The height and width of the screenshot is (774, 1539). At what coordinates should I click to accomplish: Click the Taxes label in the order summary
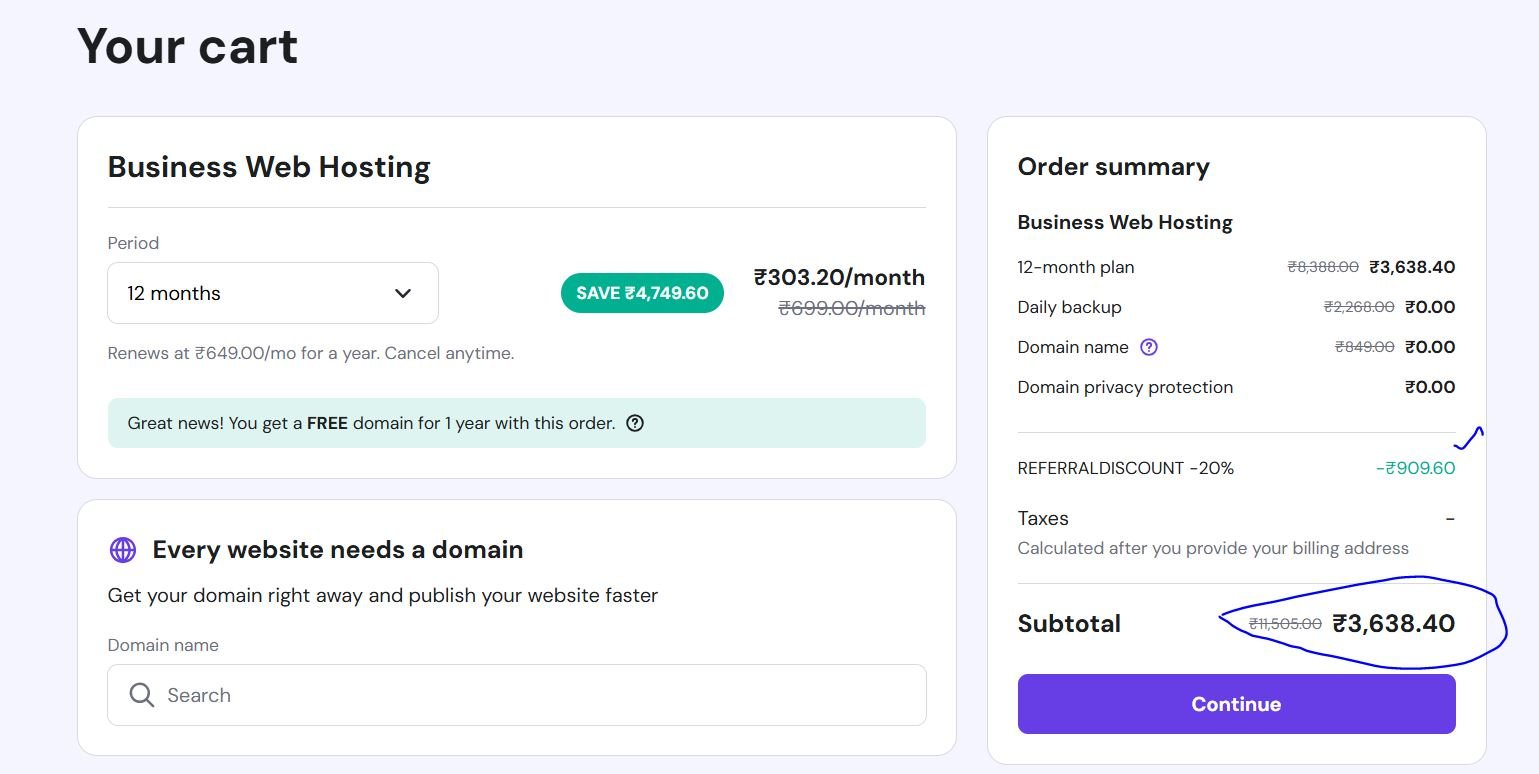click(x=1043, y=518)
